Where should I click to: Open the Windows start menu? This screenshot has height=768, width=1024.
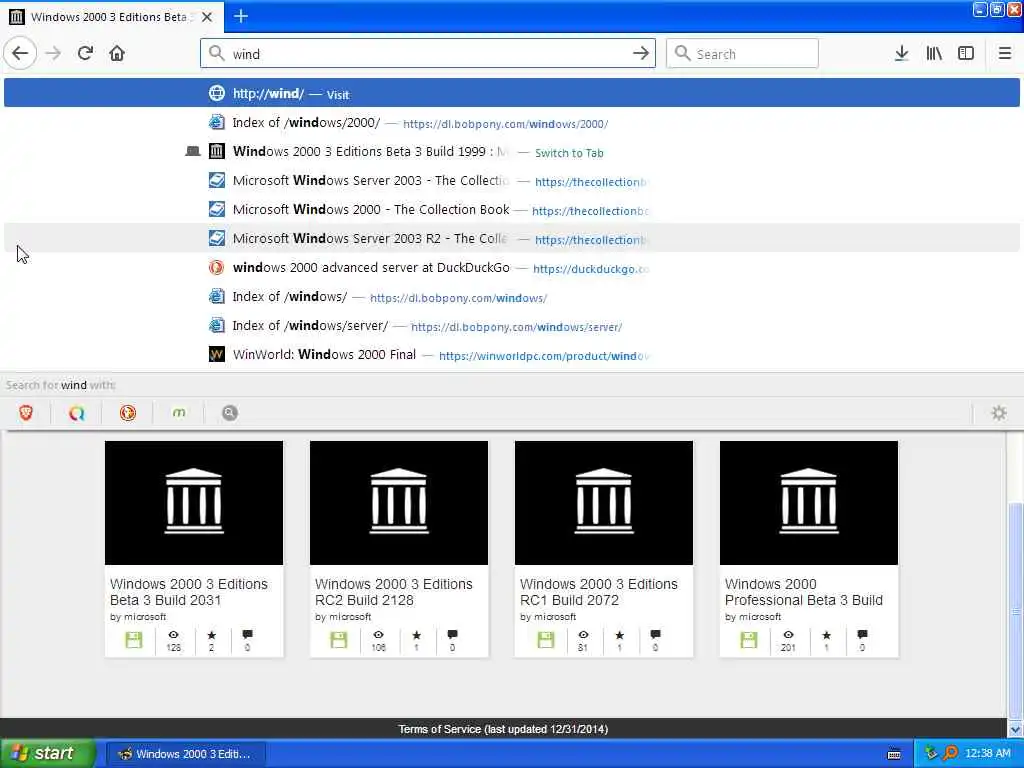[x=48, y=754]
